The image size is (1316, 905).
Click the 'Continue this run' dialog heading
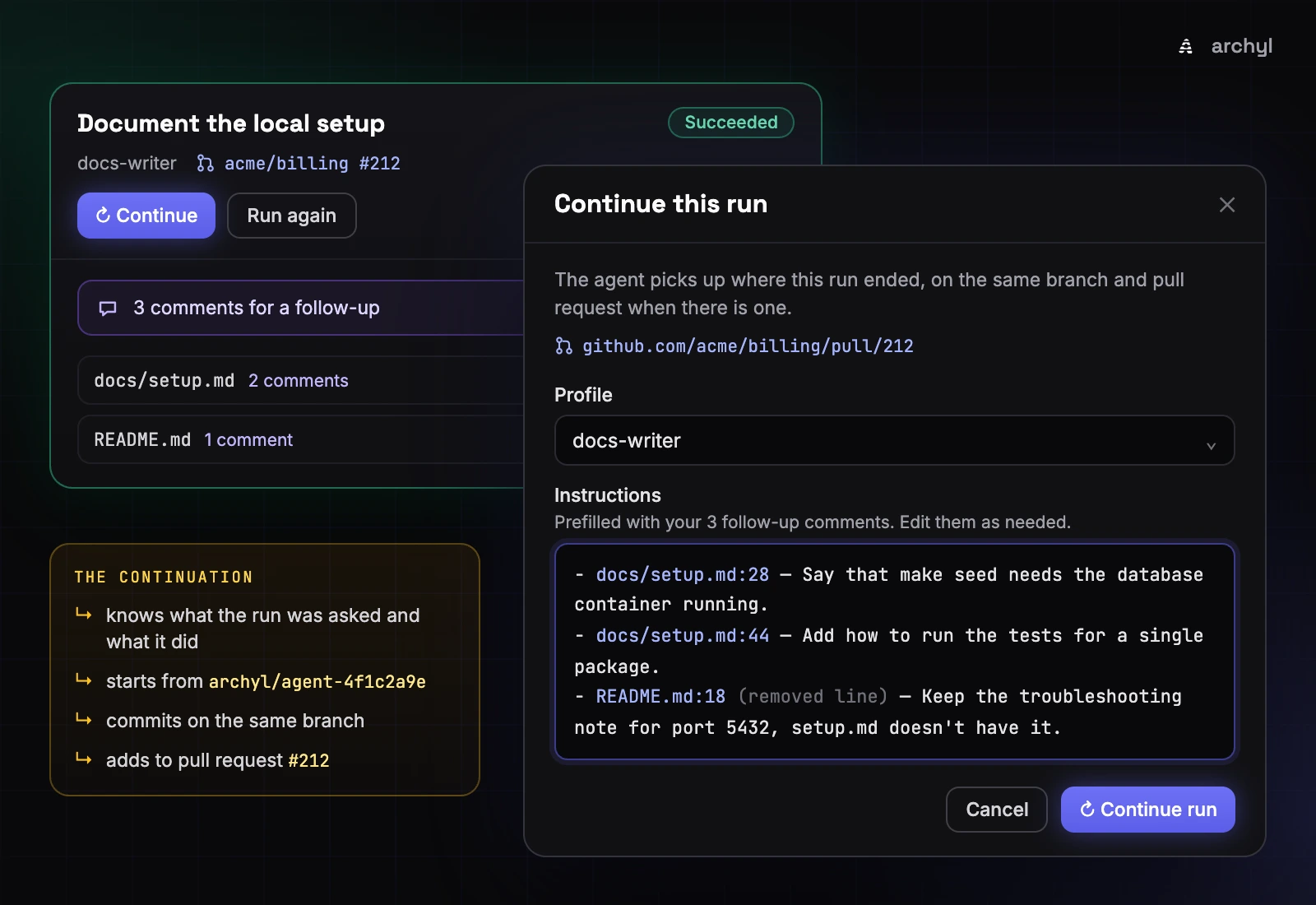pyautogui.click(x=660, y=204)
